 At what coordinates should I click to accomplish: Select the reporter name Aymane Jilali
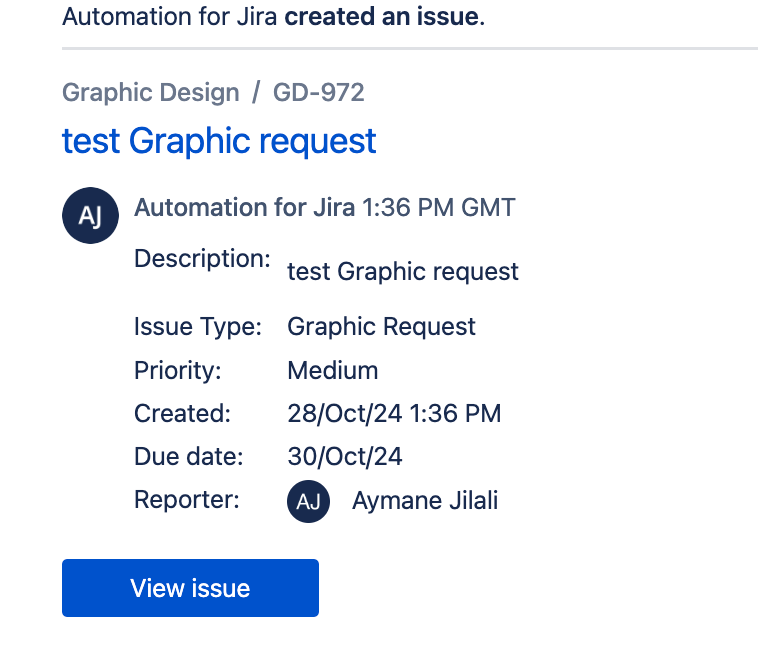pos(425,500)
